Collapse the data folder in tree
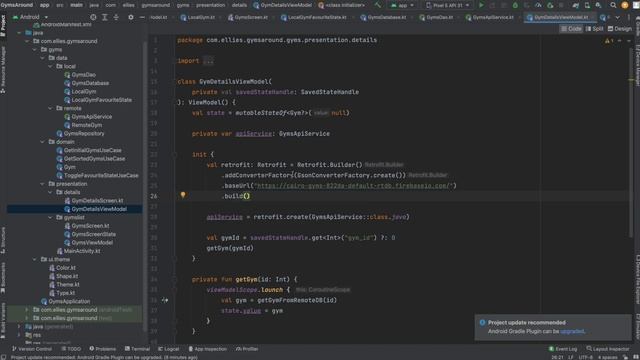 pyautogui.click(x=42, y=58)
